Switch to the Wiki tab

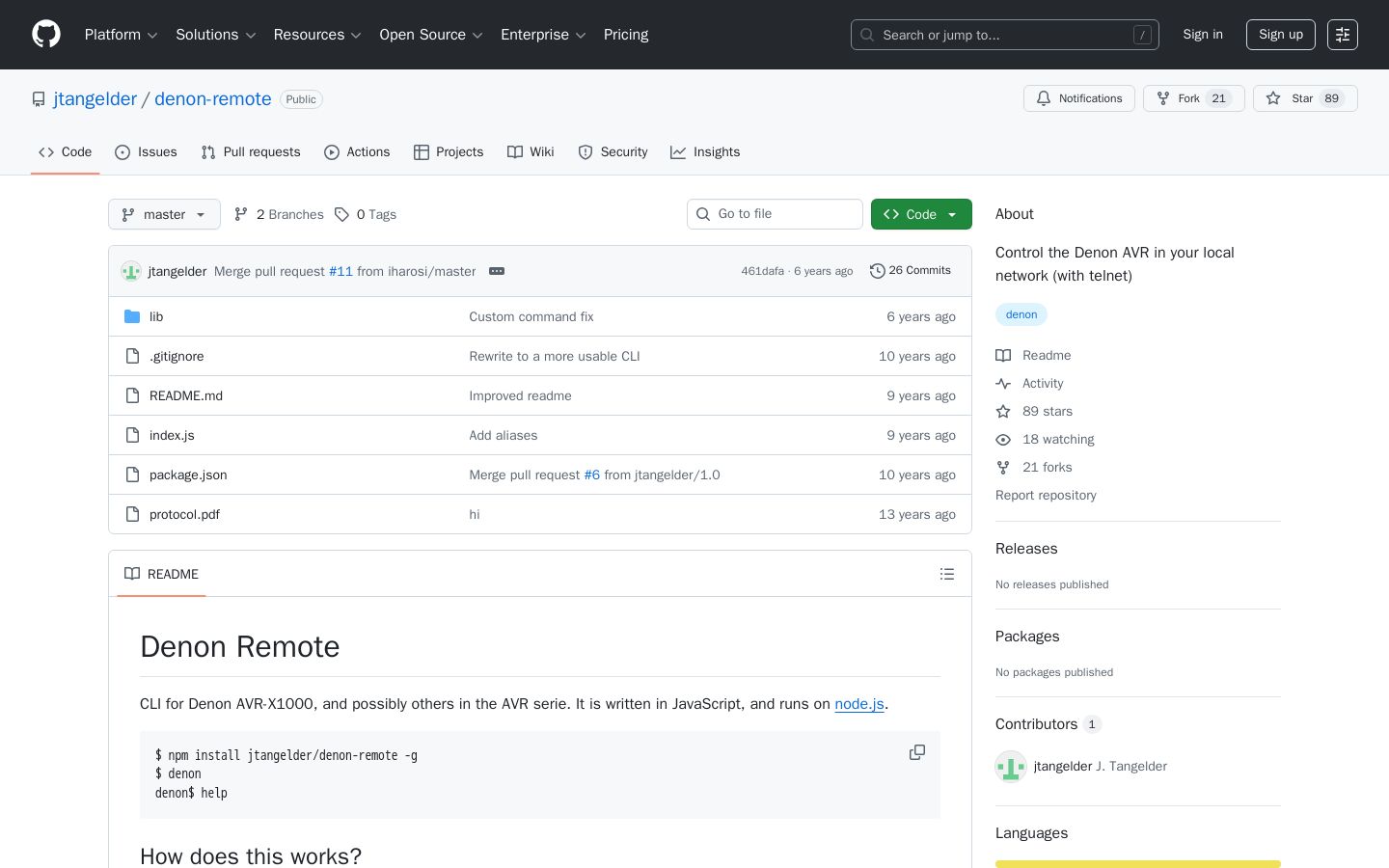point(531,152)
